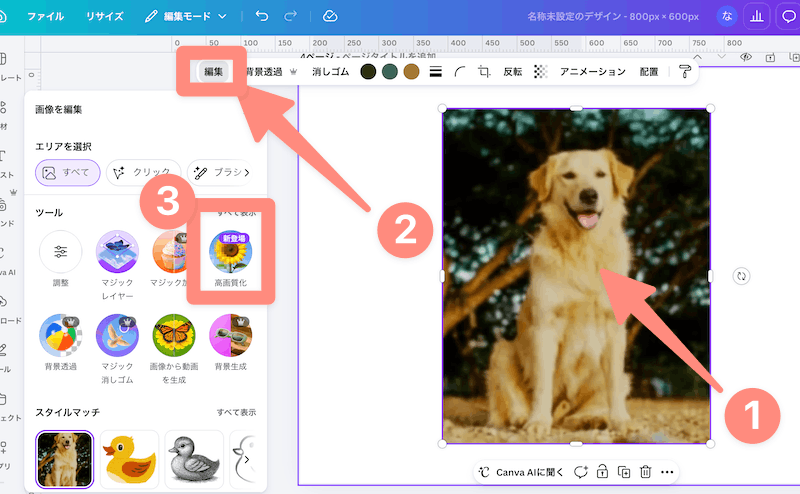This screenshot has height=494, width=800.
Task: Toggle the lock icon below the image
Action: 603,472
